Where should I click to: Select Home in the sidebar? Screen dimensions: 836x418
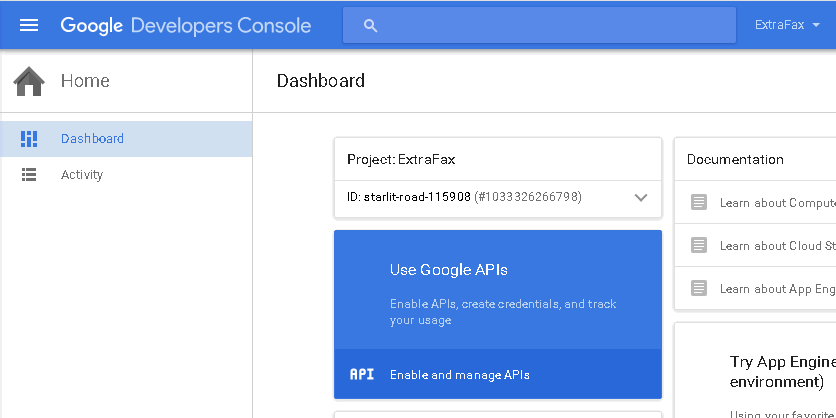[85, 81]
